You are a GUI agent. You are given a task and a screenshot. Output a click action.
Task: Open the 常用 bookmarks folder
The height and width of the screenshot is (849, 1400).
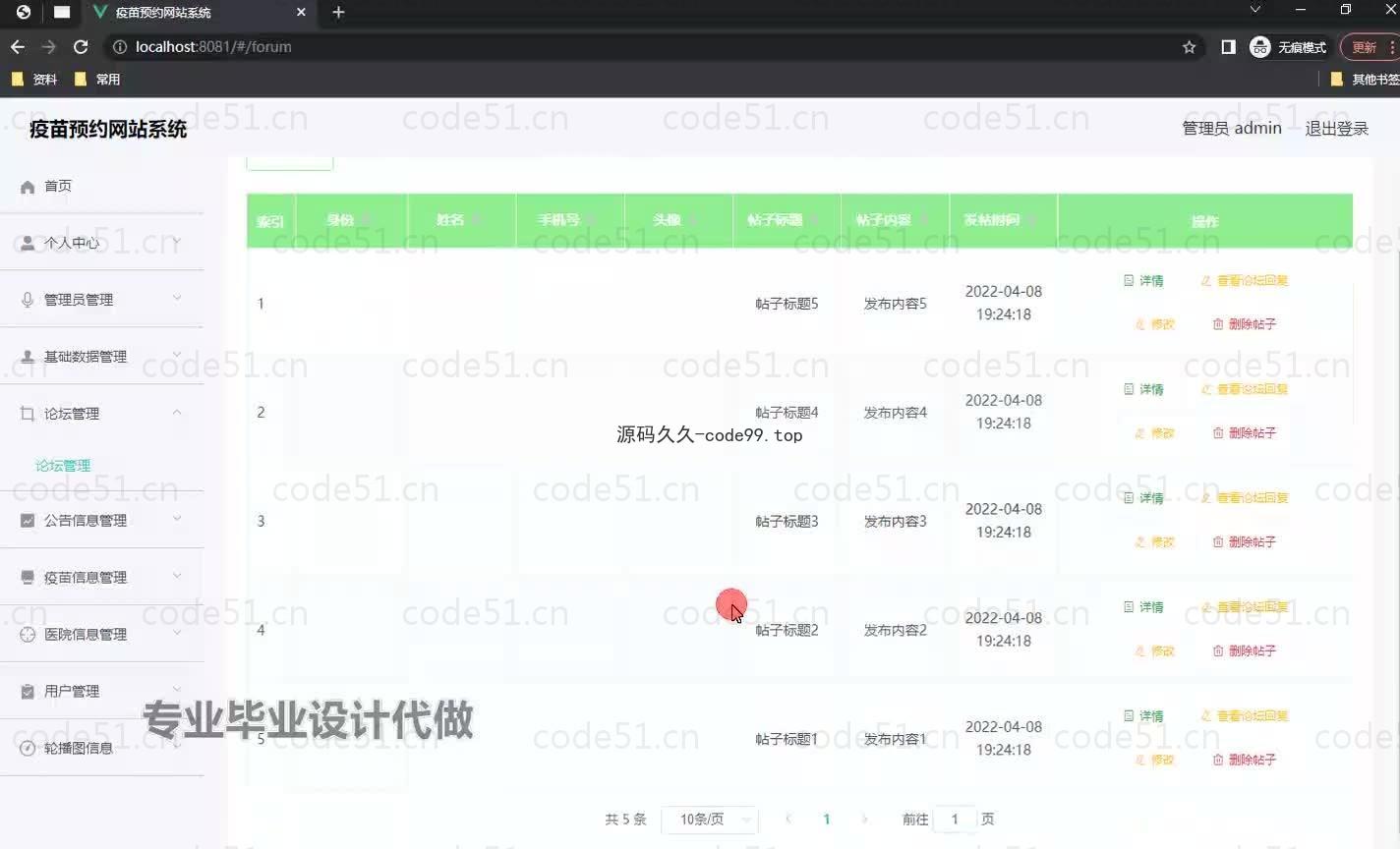pos(97,80)
